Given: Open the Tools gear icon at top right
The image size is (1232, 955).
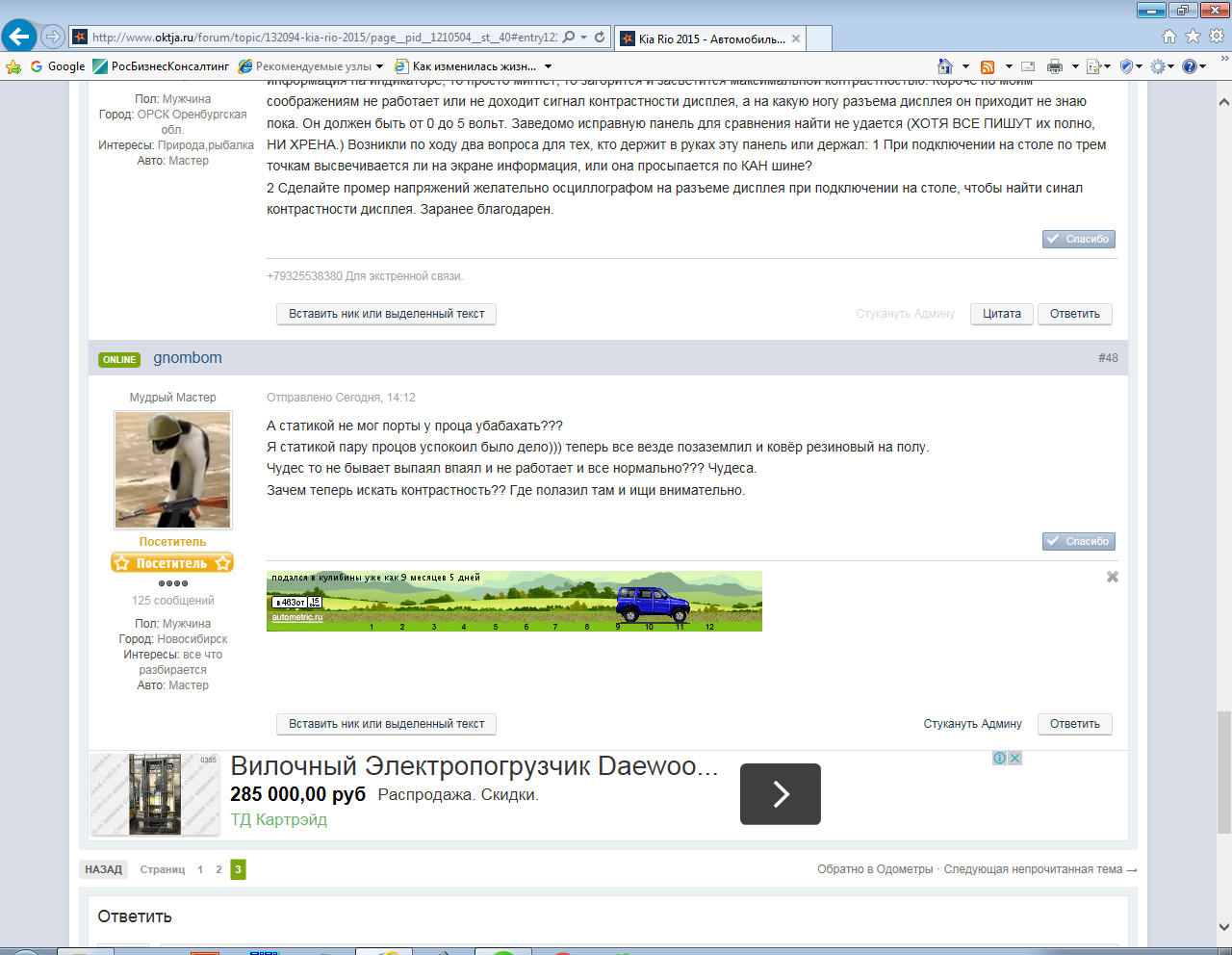Looking at the screenshot, I should [x=1217, y=37].
